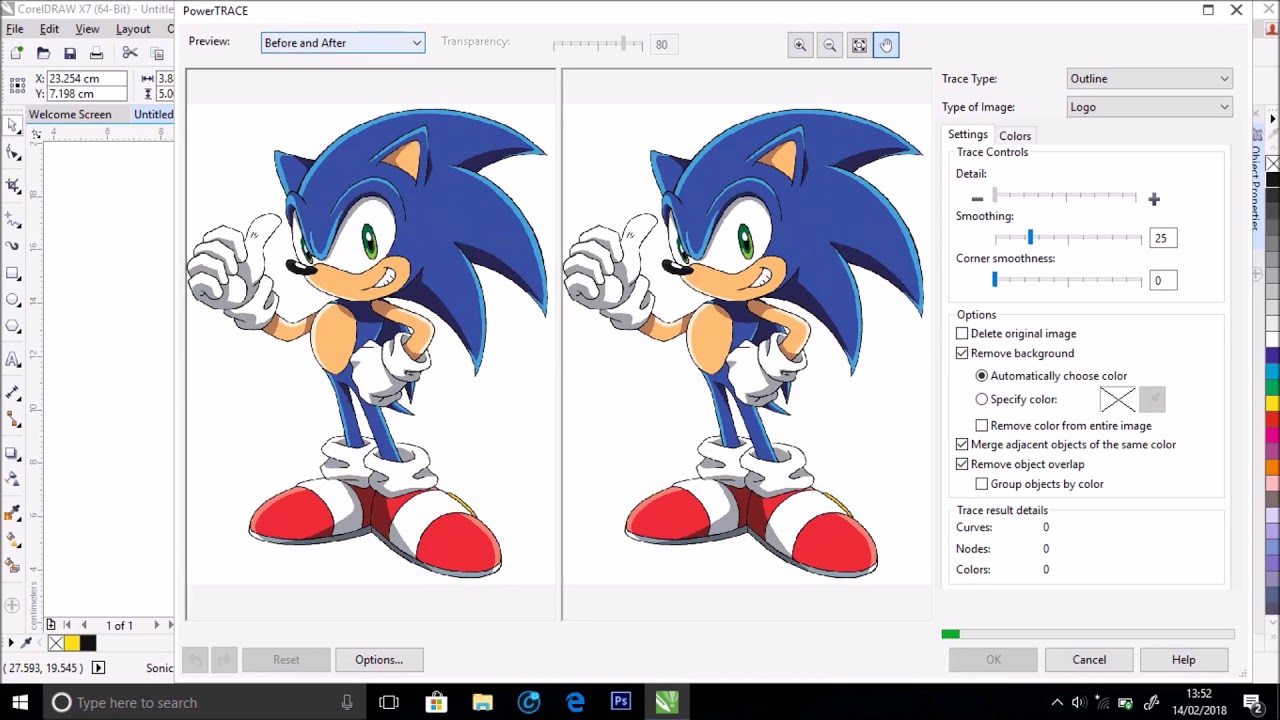1280x720 pixels.
Task: Open the File menu
Action: pos(15,29)
